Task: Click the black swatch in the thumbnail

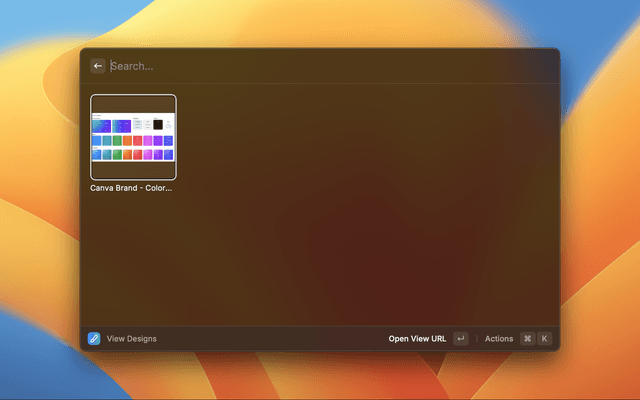Action: (158, 125)
